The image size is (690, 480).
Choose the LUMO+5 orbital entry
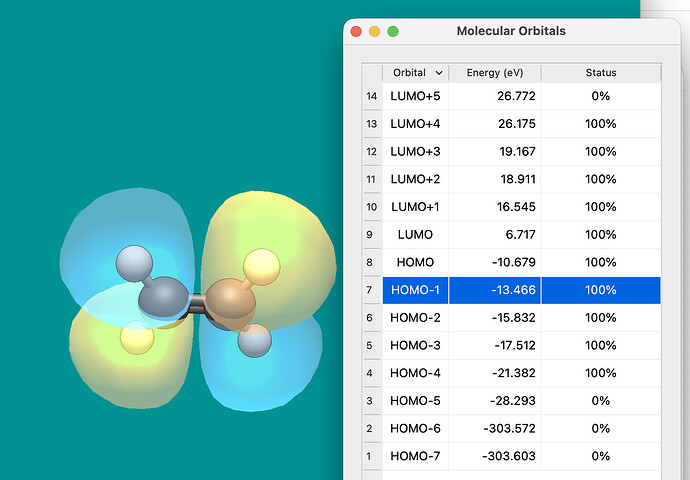(414, 96)
